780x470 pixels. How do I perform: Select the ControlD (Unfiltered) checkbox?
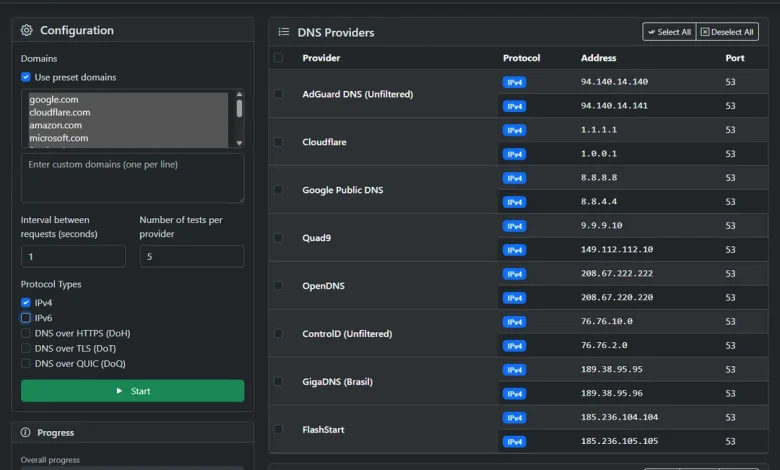tap(279, 333)
